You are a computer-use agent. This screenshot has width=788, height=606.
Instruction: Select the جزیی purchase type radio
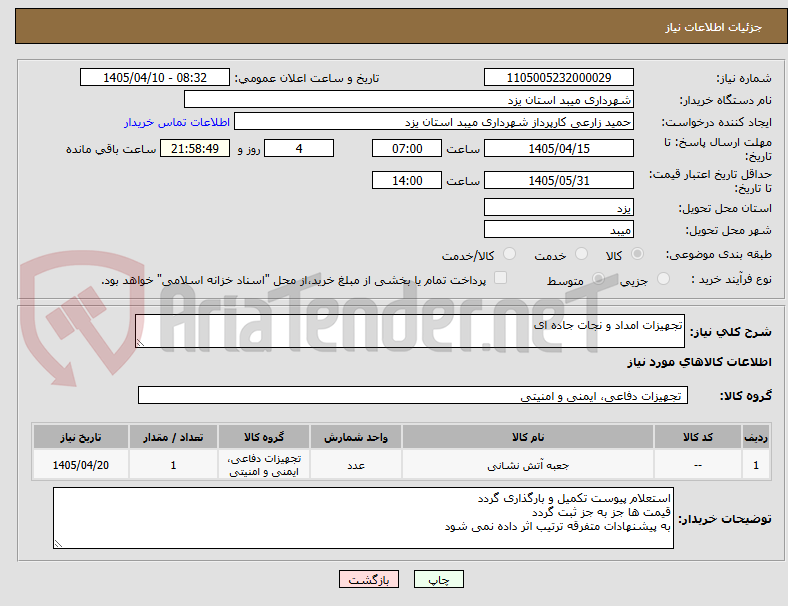[663, 278]
